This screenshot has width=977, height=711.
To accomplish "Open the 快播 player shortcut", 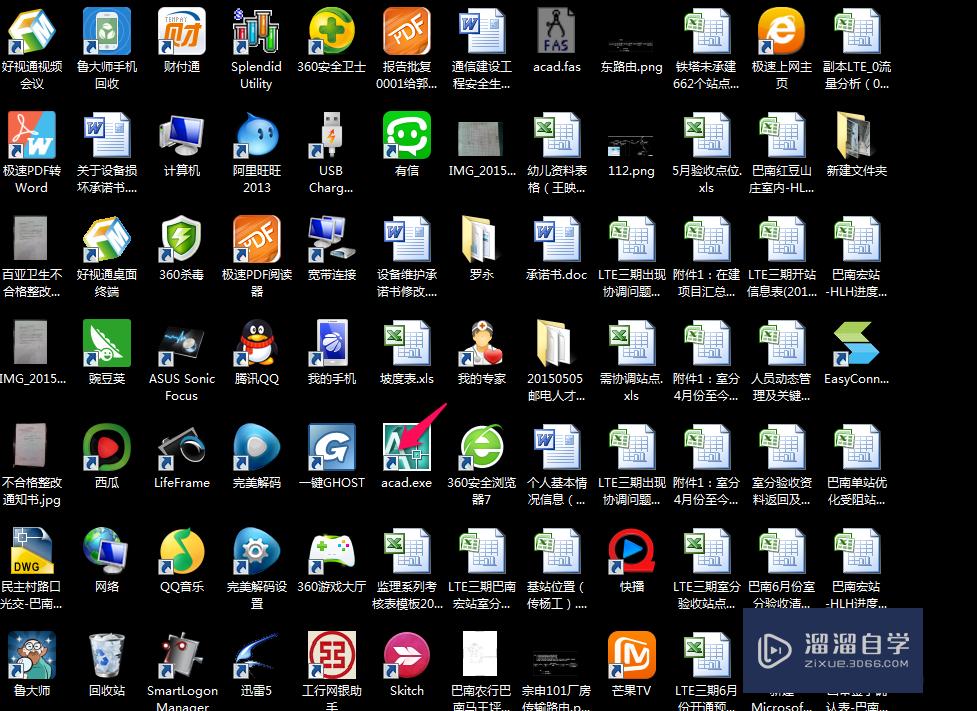I will coord(631,551).
